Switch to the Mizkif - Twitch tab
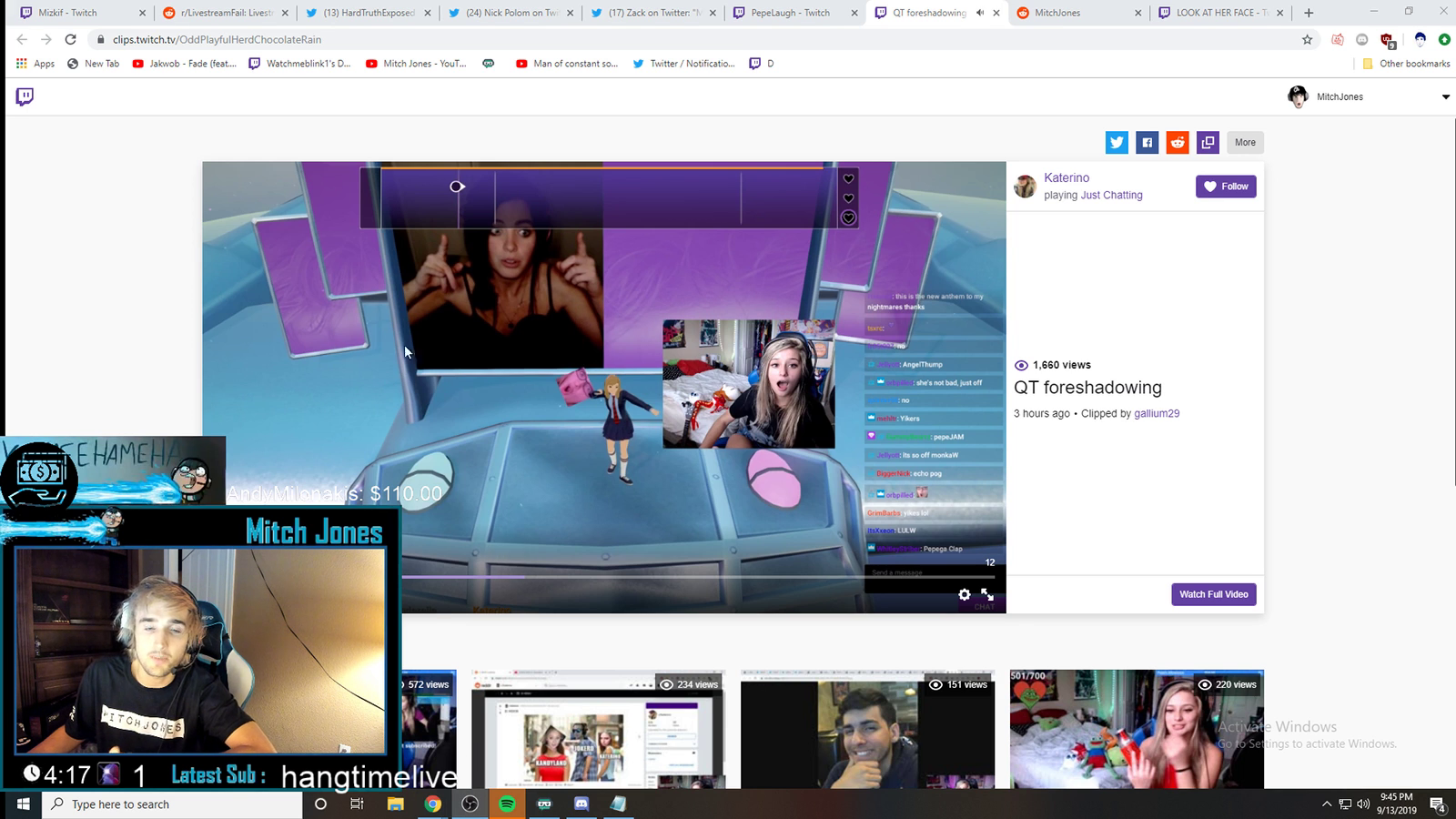This screenshot has width=1456, height=819. point(83,13)
